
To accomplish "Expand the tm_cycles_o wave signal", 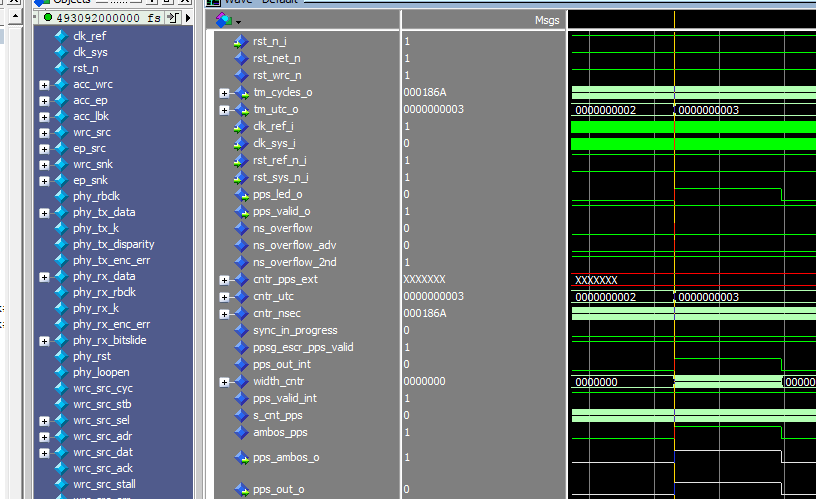I will 224,93.
